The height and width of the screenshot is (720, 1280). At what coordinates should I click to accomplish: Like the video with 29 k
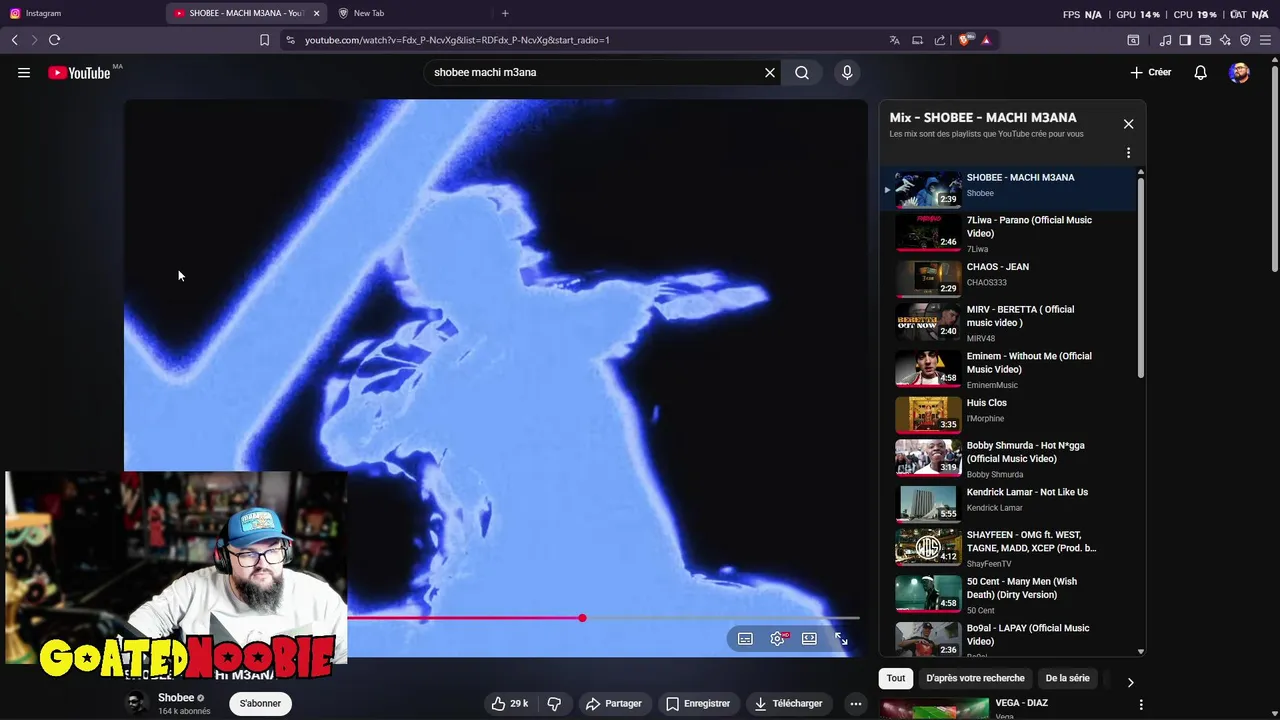[x=509, y=703]
